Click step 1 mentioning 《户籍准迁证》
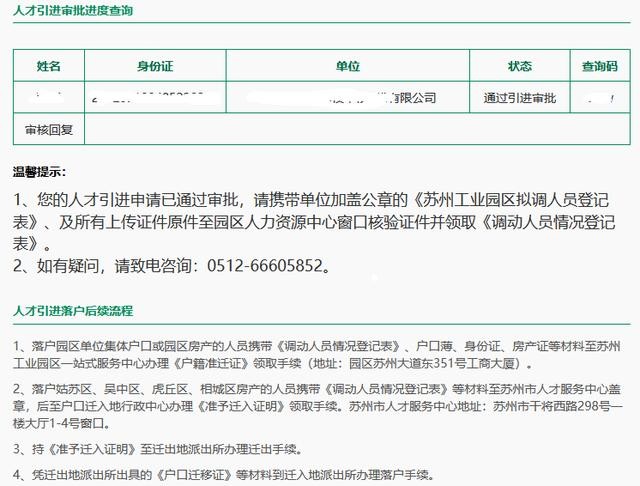This screenshot has width=640, height=486. click(320, 354)
